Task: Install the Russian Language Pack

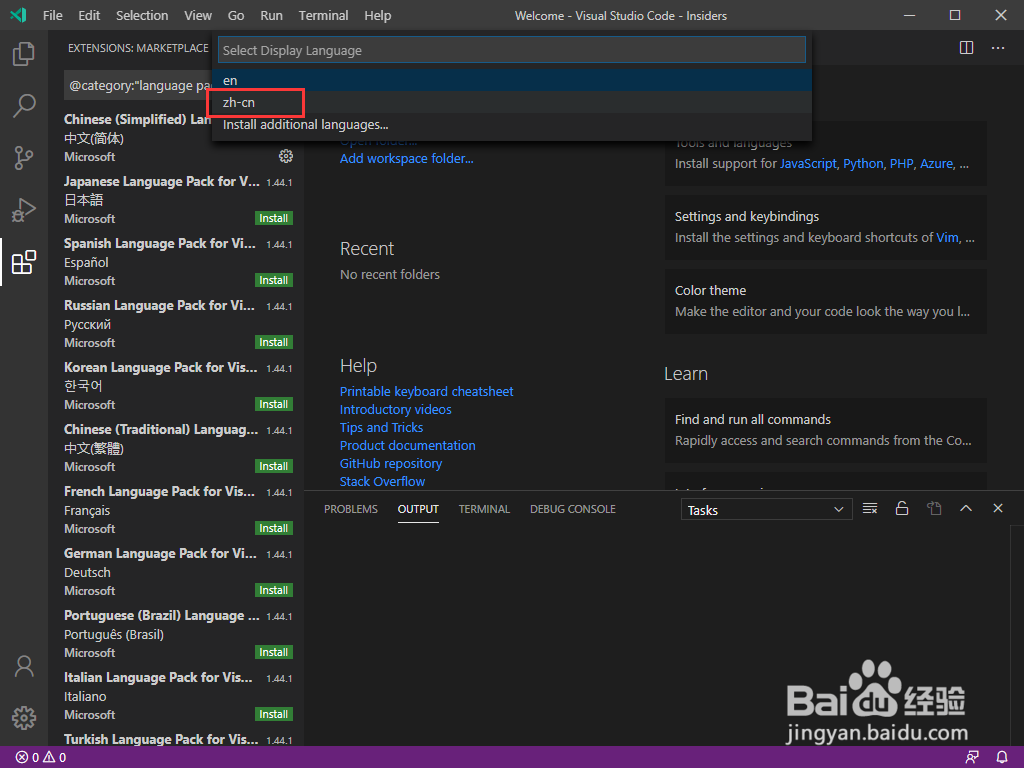Action: (274, 342)
